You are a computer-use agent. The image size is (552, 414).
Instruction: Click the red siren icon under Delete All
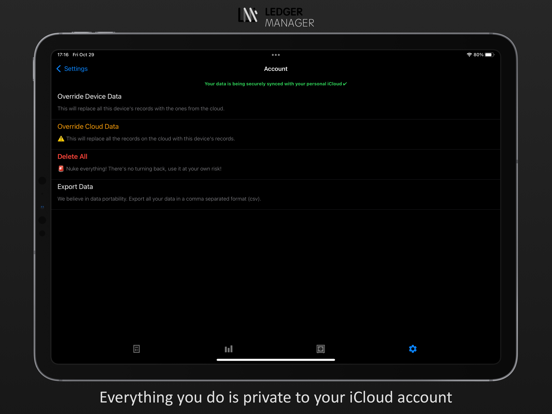point(61,169)
